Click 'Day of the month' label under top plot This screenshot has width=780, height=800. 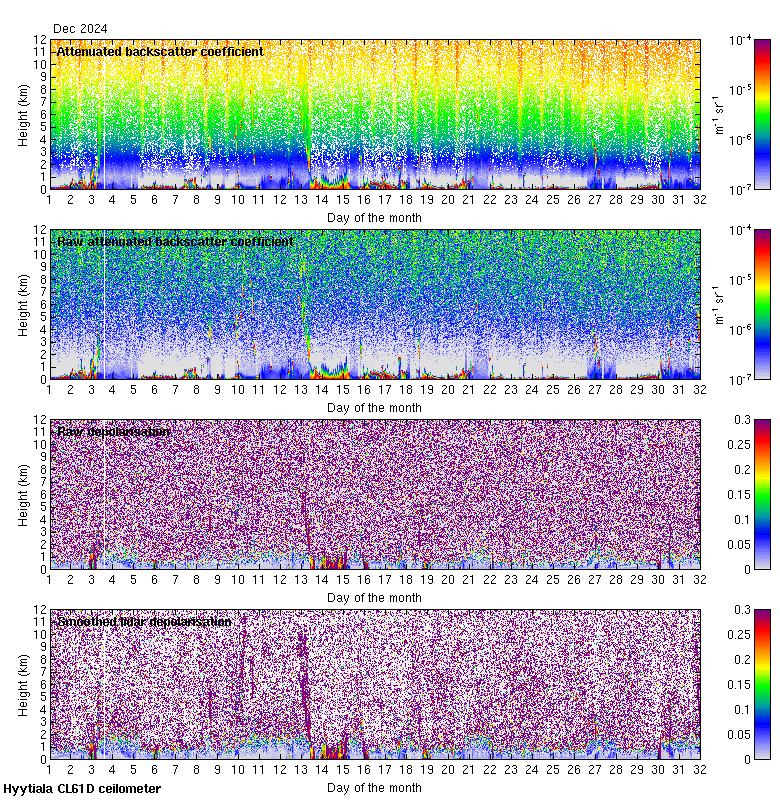pyautogui.click(x=375, y=217)
